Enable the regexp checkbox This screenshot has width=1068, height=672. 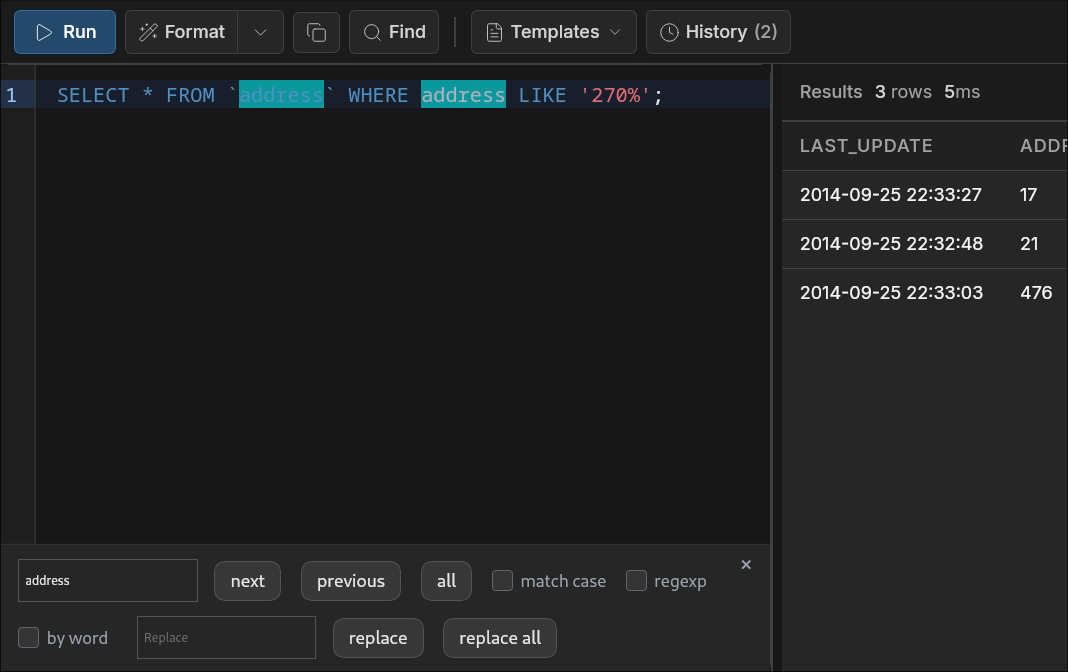636,581
